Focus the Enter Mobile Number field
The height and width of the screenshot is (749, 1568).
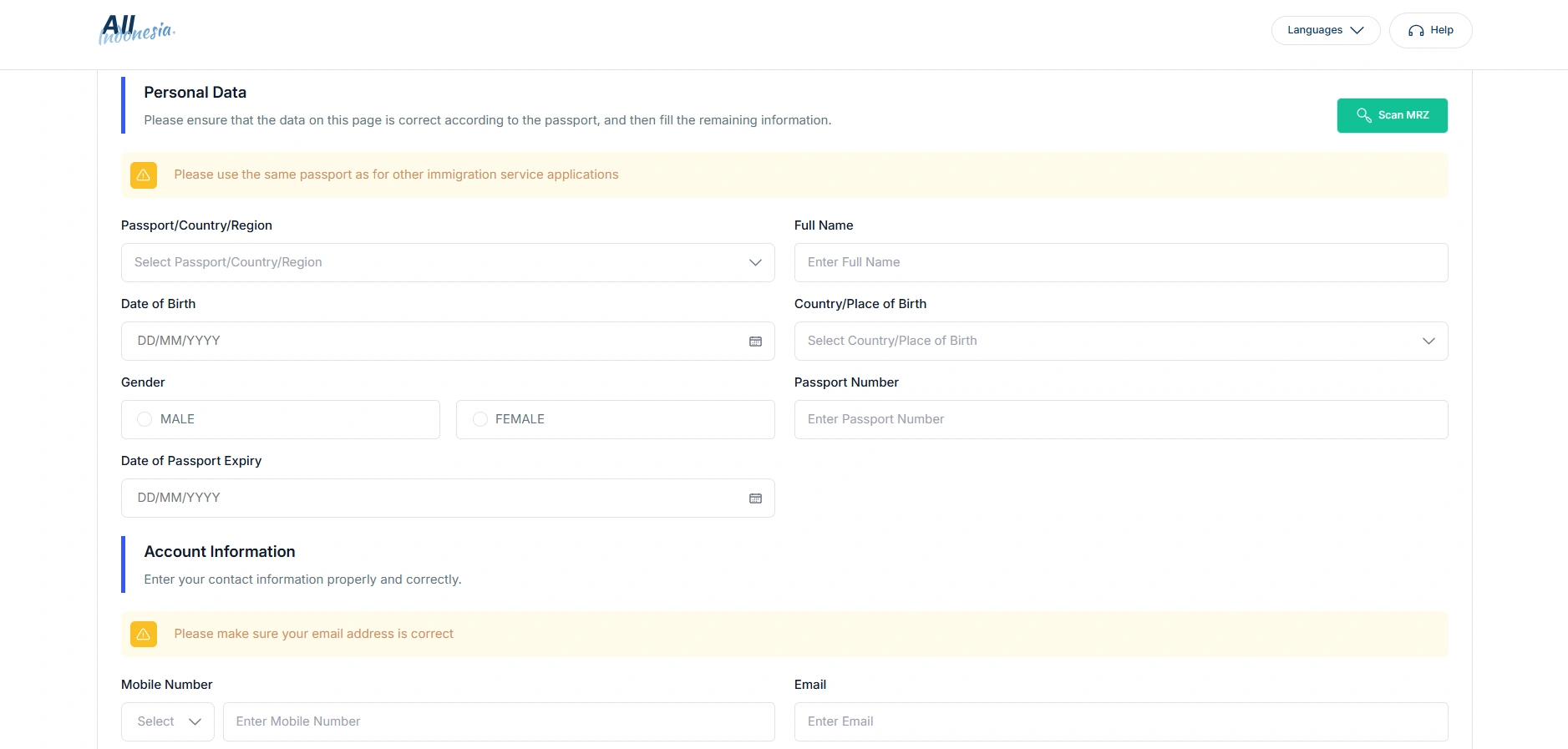click(498, 721)
